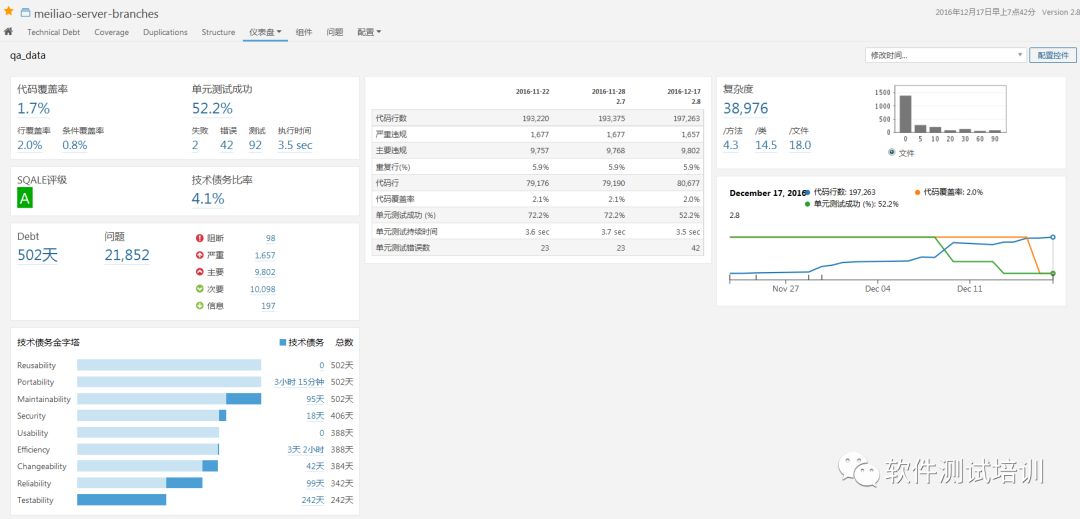Screen dimensions: 1080x519
Task: Click the Testability 242天 debt link
Action: coord(313,500)
